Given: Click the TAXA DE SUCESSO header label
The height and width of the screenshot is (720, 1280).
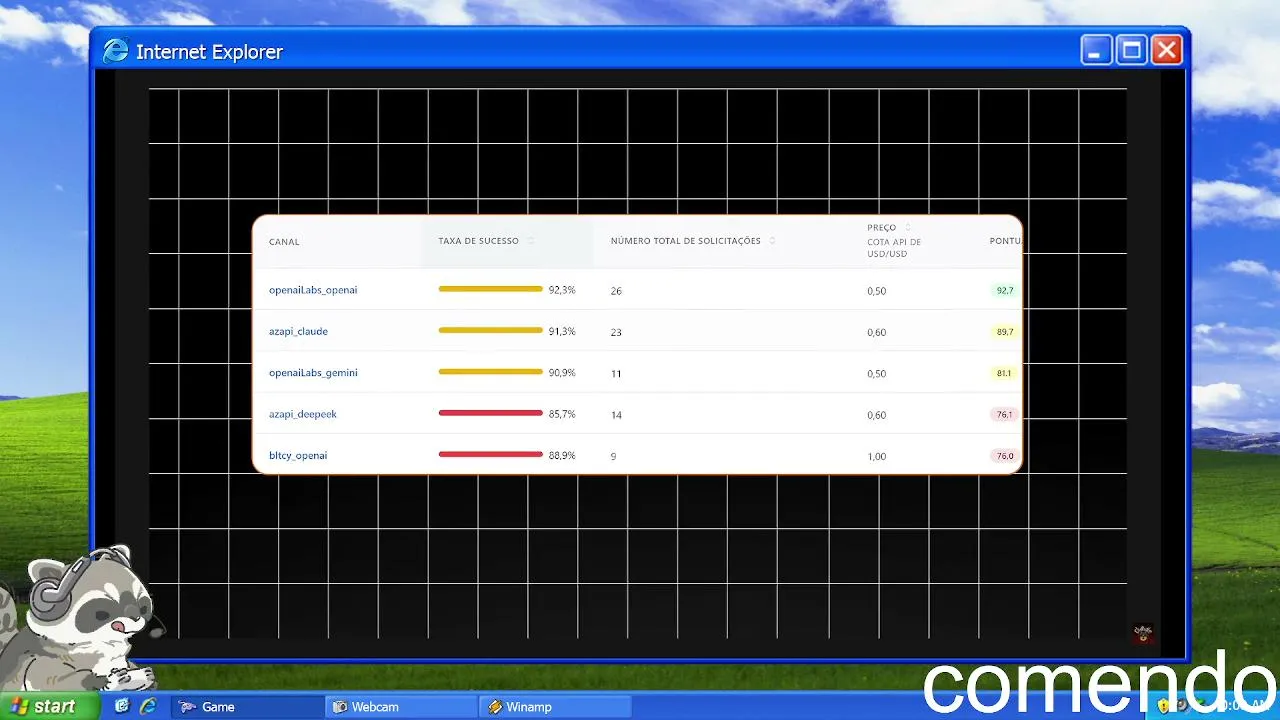Looking at the screenshot, I should 478,241.
